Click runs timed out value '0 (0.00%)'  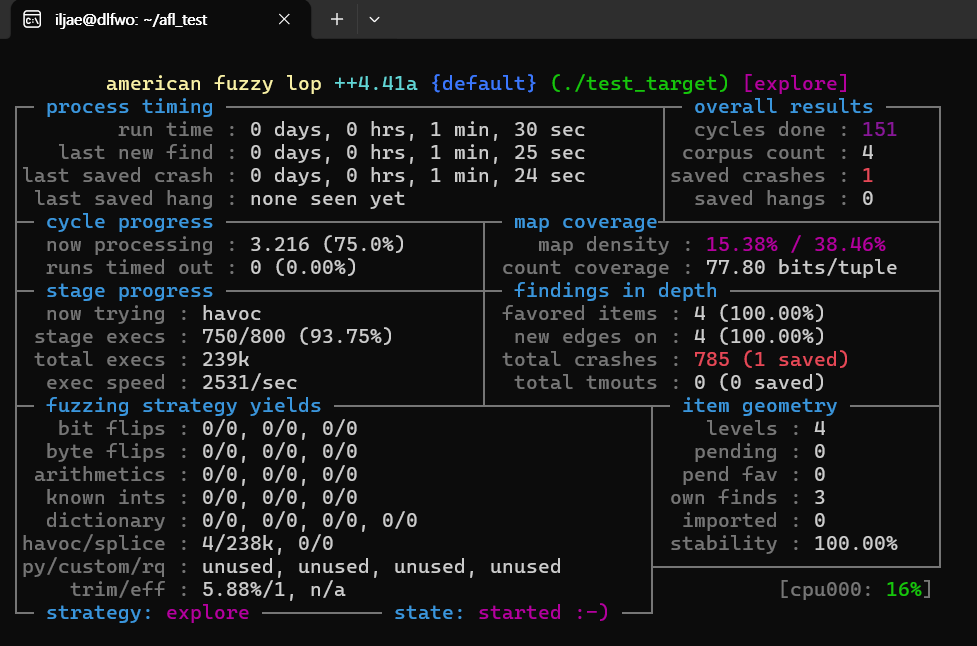pyautogui.click(x=303, y=267)
